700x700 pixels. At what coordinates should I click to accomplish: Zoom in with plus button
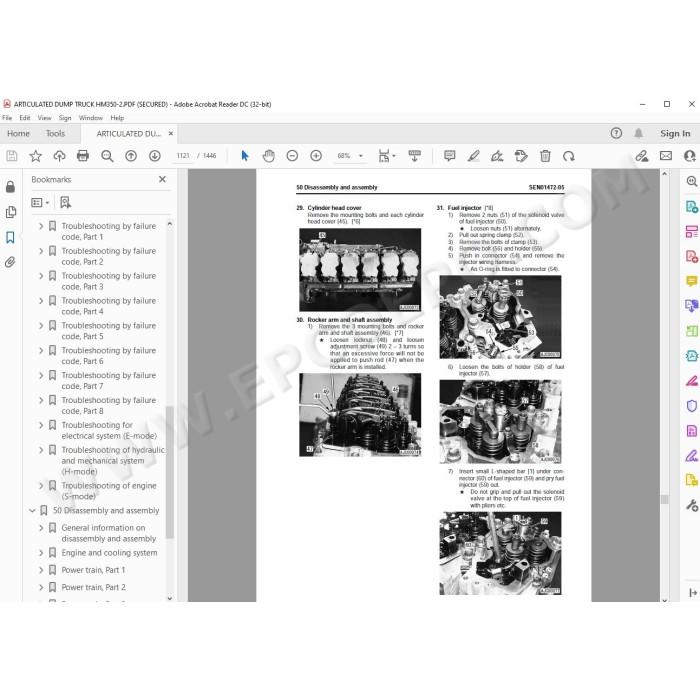316,156
